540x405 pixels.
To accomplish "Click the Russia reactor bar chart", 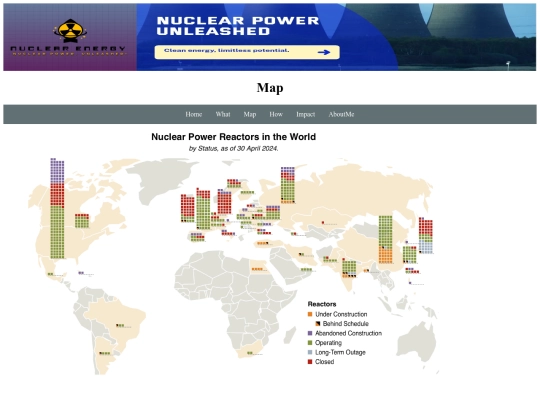I will point(288,185).
